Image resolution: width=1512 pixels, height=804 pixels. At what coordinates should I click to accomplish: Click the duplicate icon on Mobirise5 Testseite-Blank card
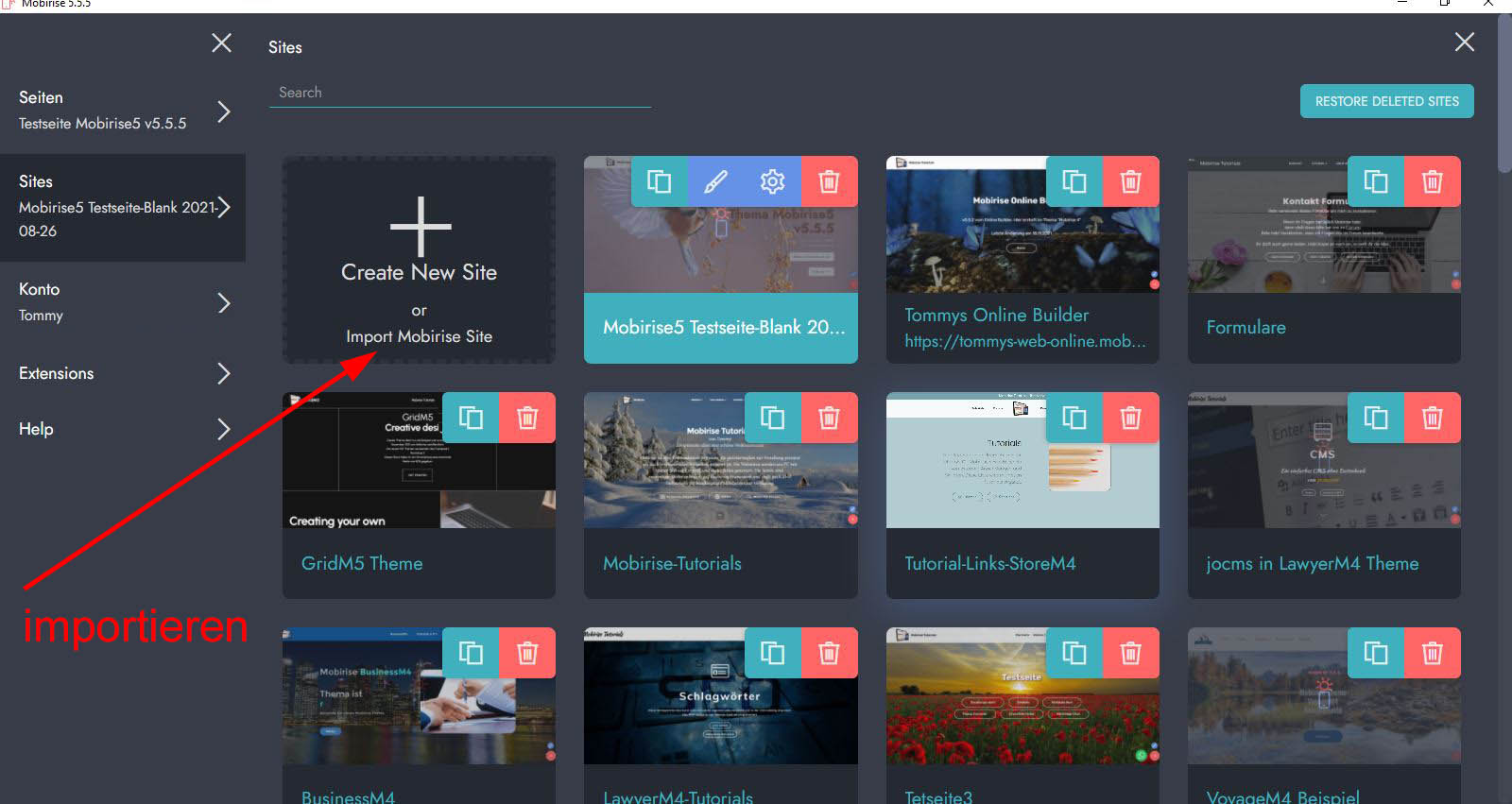point(659,181)
